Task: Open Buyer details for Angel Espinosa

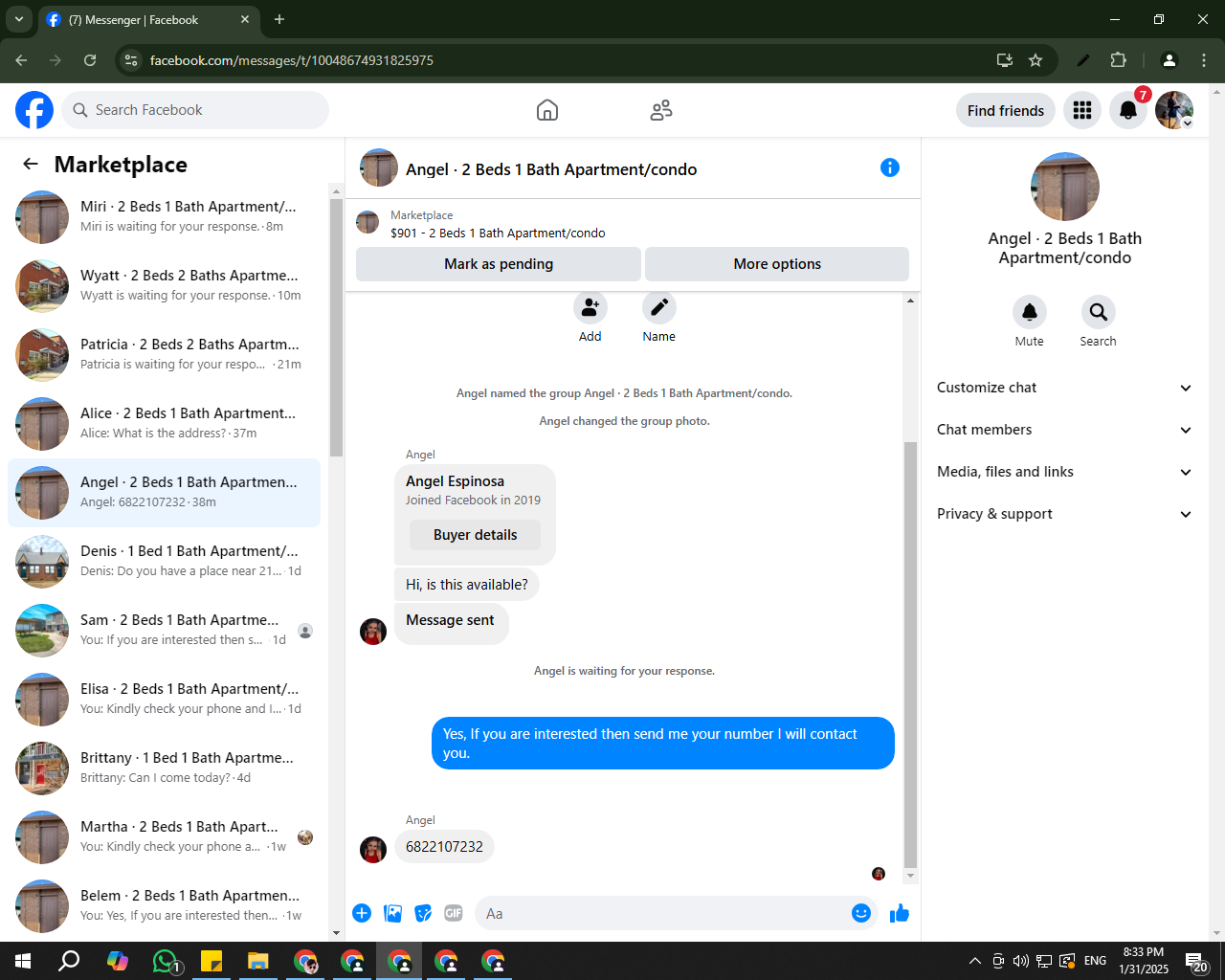Action: point(475,535)
